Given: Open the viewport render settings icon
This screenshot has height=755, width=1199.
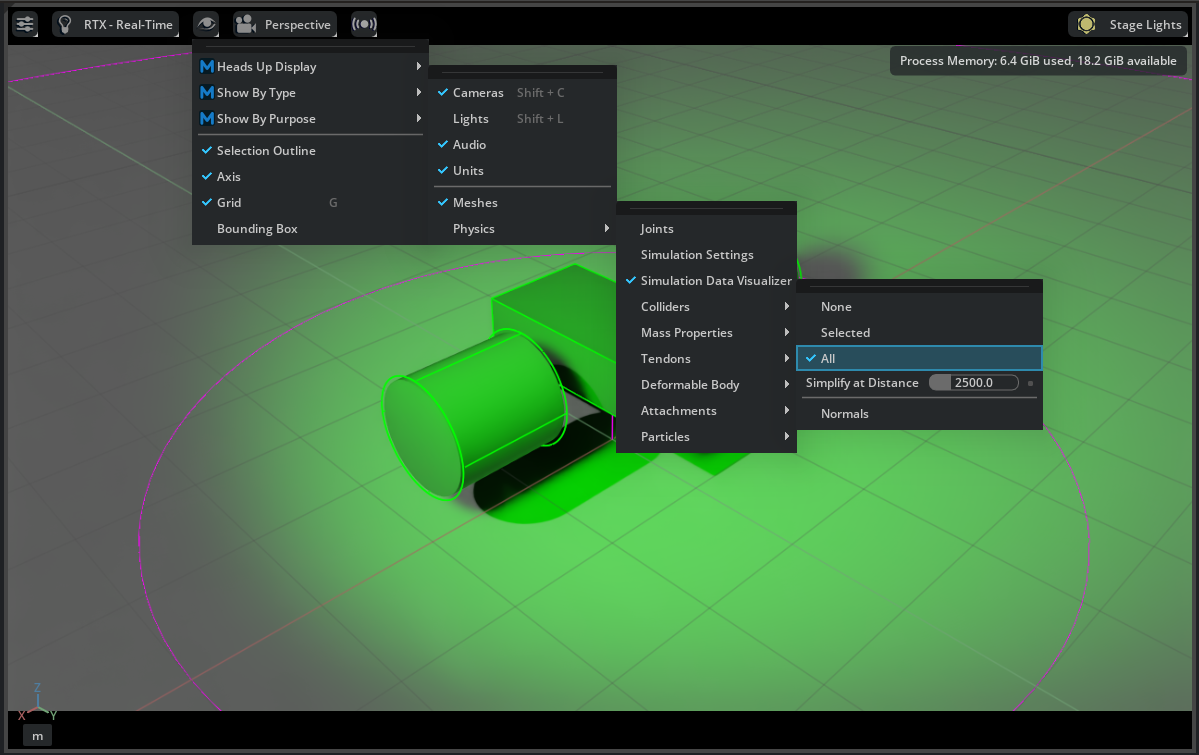Looking at the screenshot, I should 24,24.
